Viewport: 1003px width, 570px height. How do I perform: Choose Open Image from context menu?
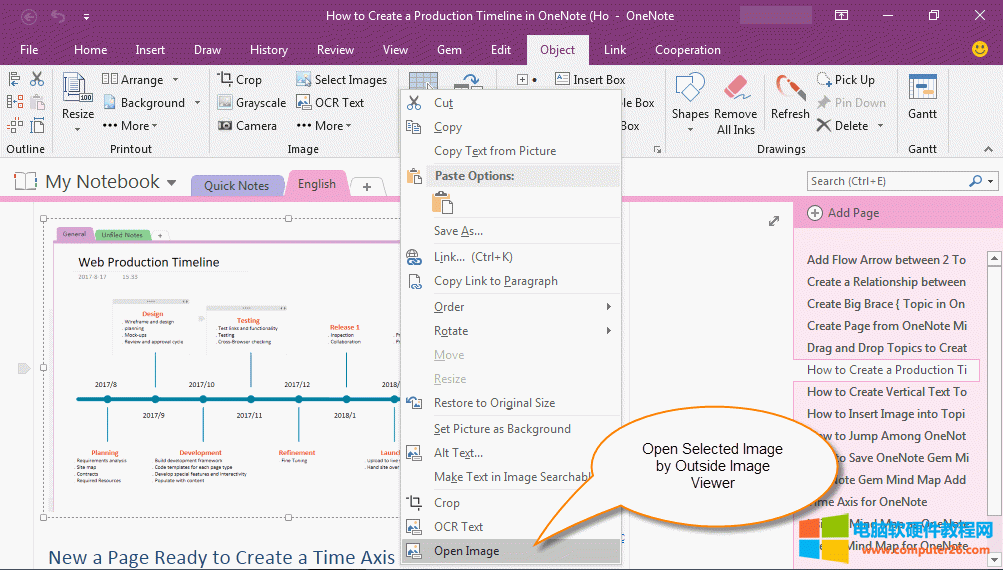pos(466,551)
